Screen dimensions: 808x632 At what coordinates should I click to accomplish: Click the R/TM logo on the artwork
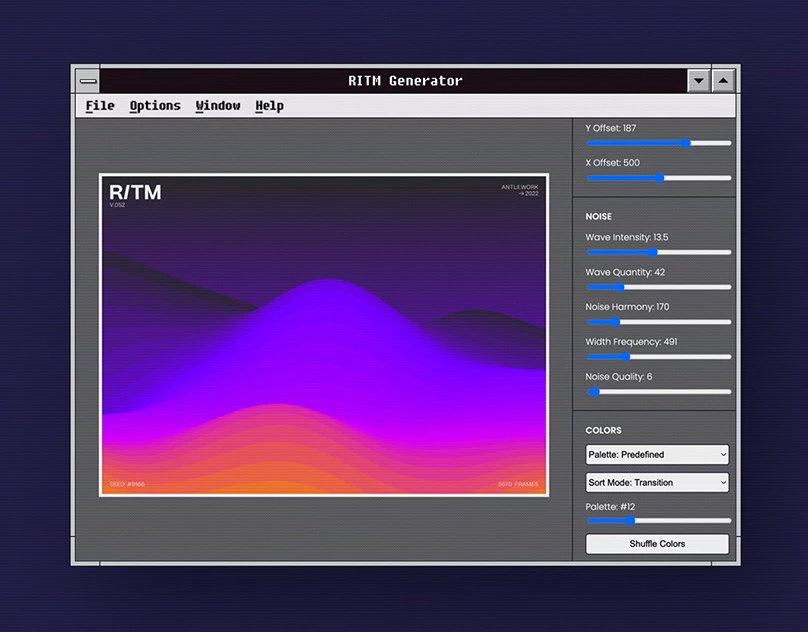pyautogui.click(x=135, y=192)
